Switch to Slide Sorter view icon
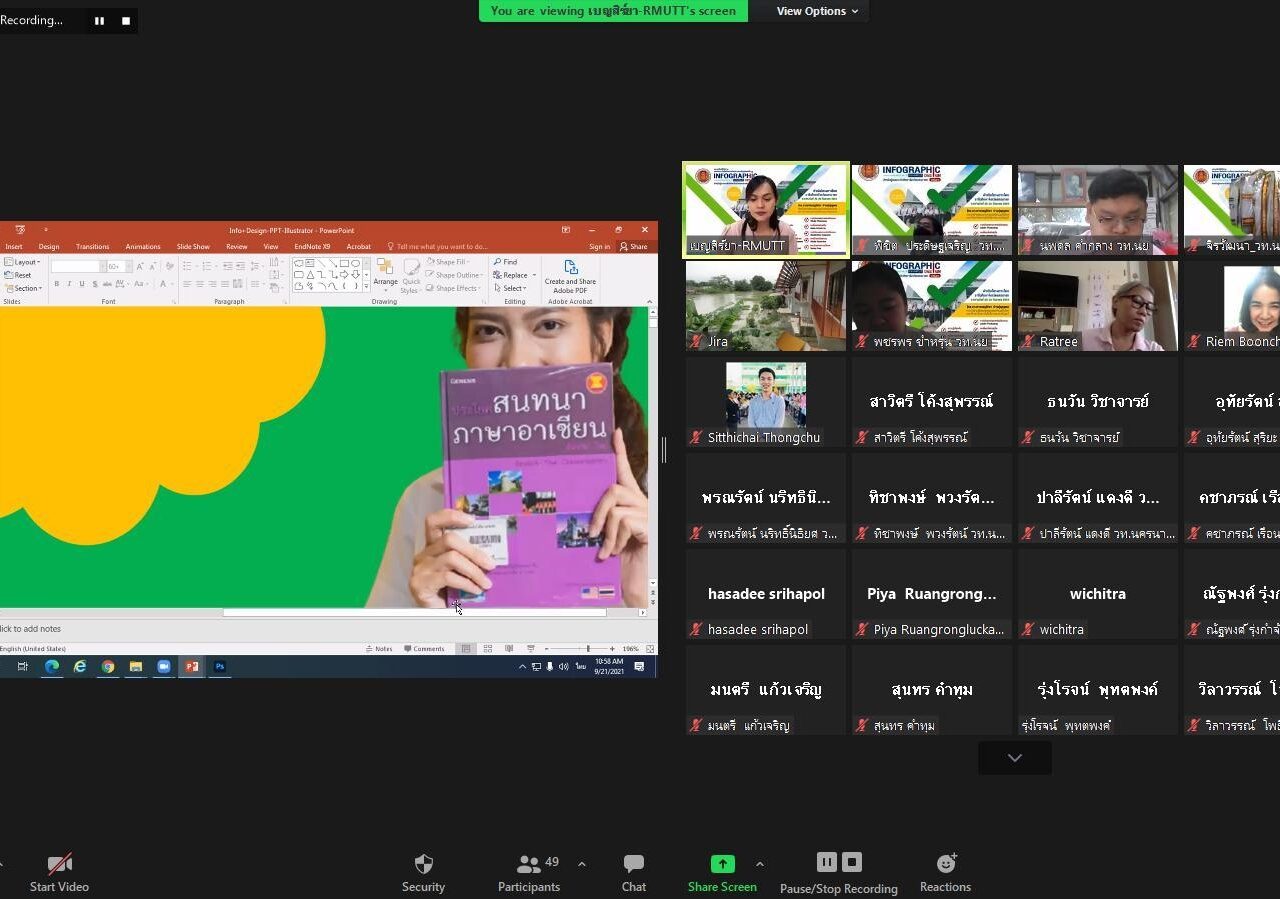This screenshot has width=1280, height=899. (x=487, y=649)
